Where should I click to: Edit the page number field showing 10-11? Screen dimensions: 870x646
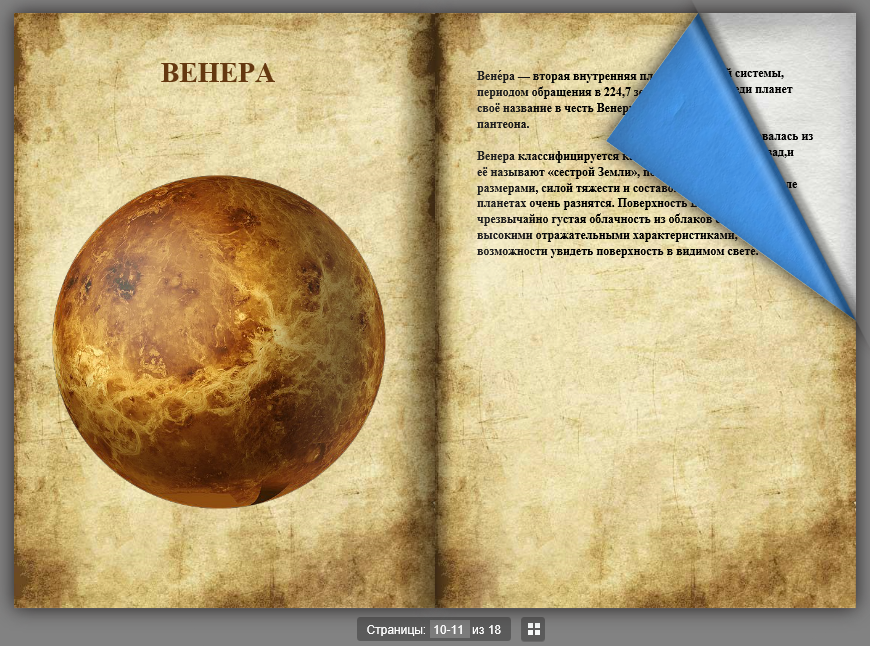tap(449, 630)
